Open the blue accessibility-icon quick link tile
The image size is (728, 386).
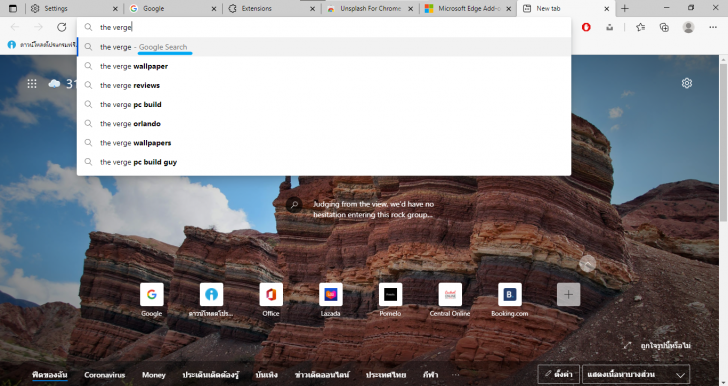(211, 294)
